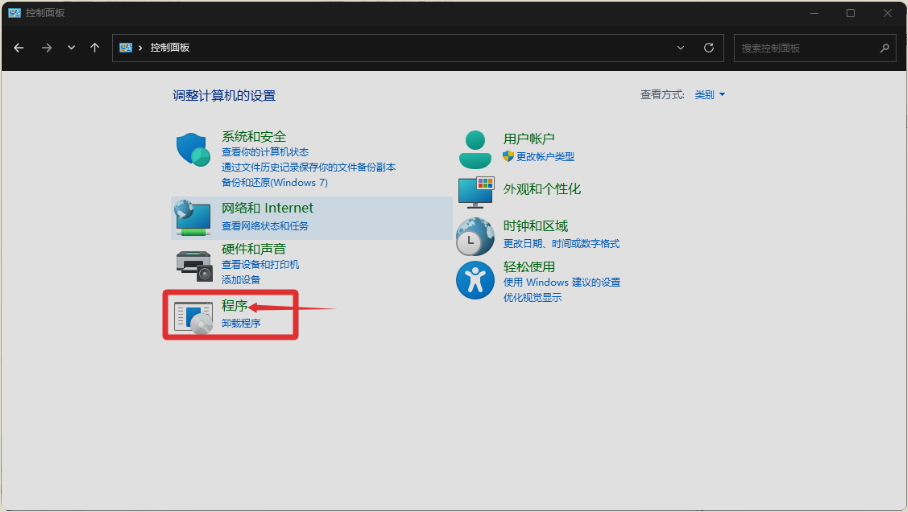908x512 pixels.
Task: Click the System and Security shield icon
Action: click(193, 150)
